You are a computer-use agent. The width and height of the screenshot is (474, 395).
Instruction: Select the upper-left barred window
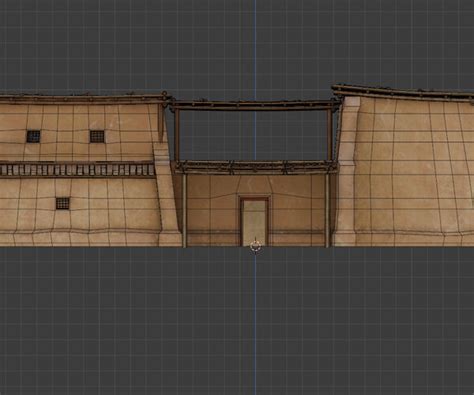[33, 136]
